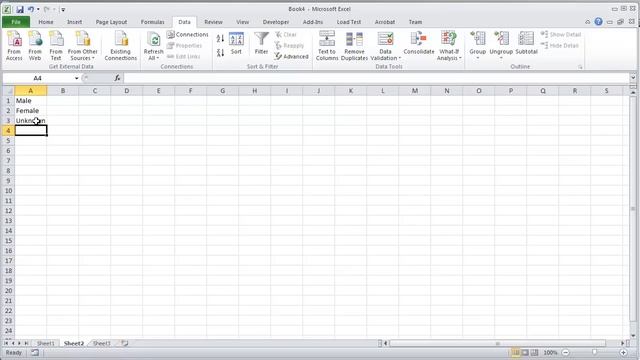Image resolution: width=640 pixels, height=360 pixels.
Task: Select column B header
Action: point(62,91)
